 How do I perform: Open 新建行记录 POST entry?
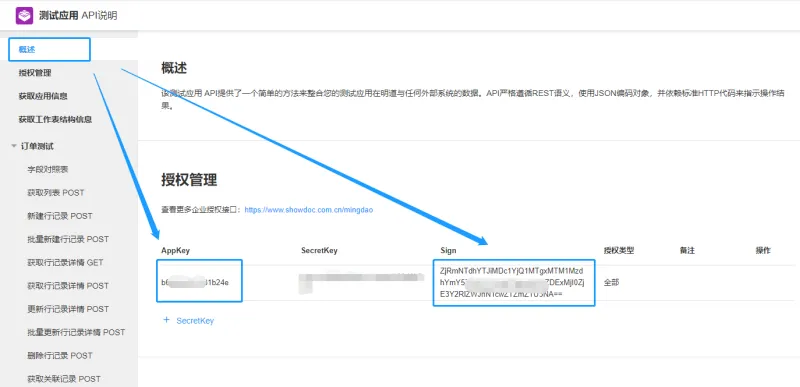tap(60, 216)
